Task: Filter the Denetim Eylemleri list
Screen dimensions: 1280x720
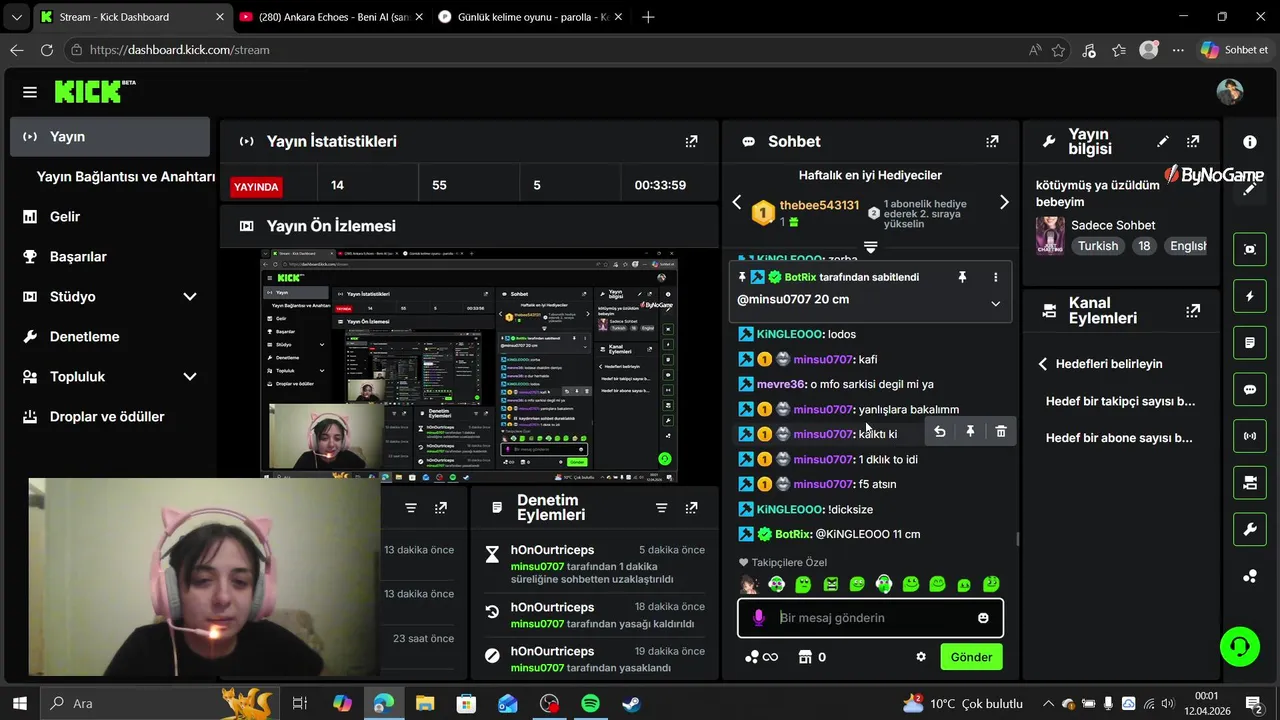Action: (x=661, y=508)
